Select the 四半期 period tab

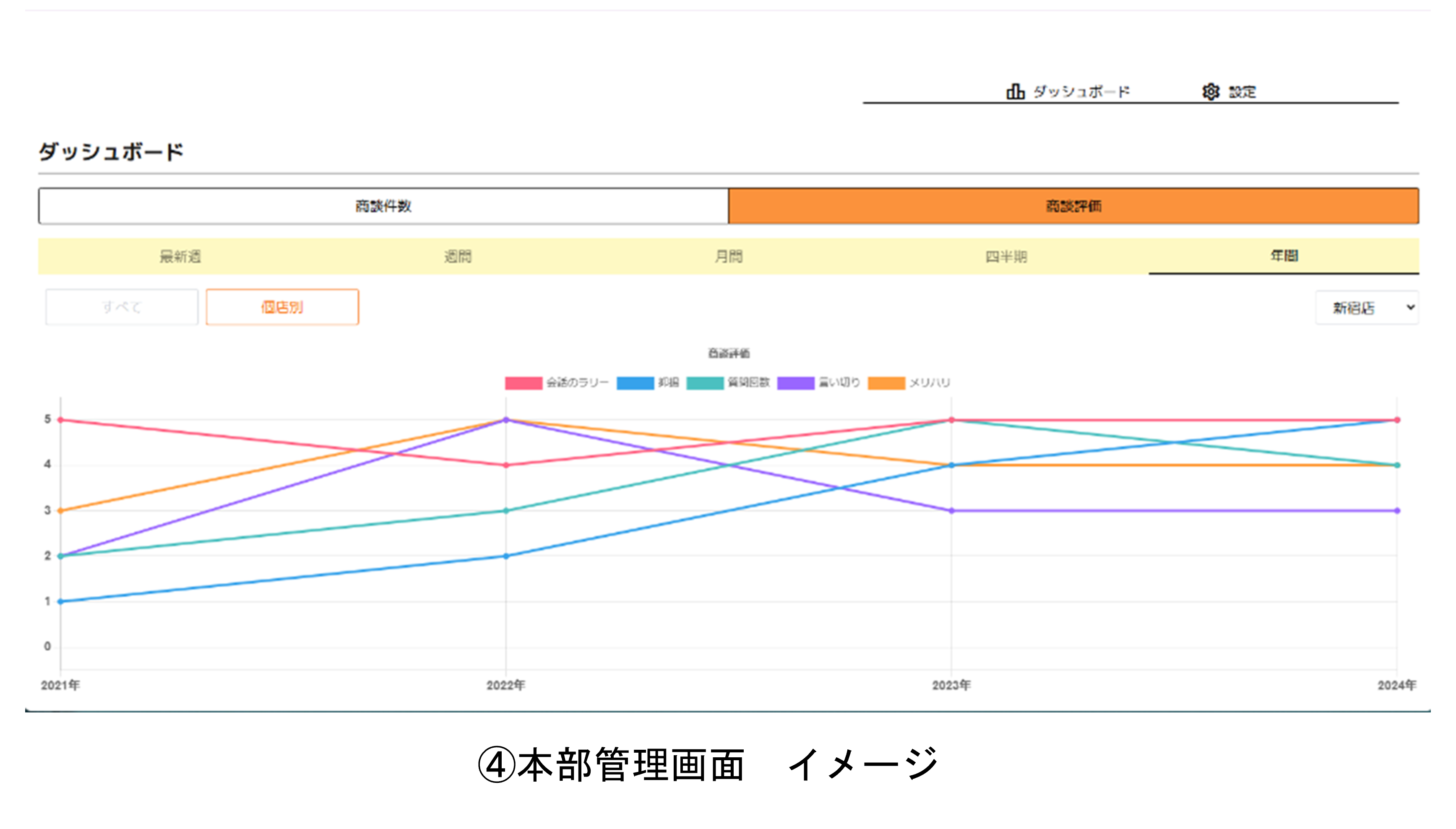coord(1006,256)
